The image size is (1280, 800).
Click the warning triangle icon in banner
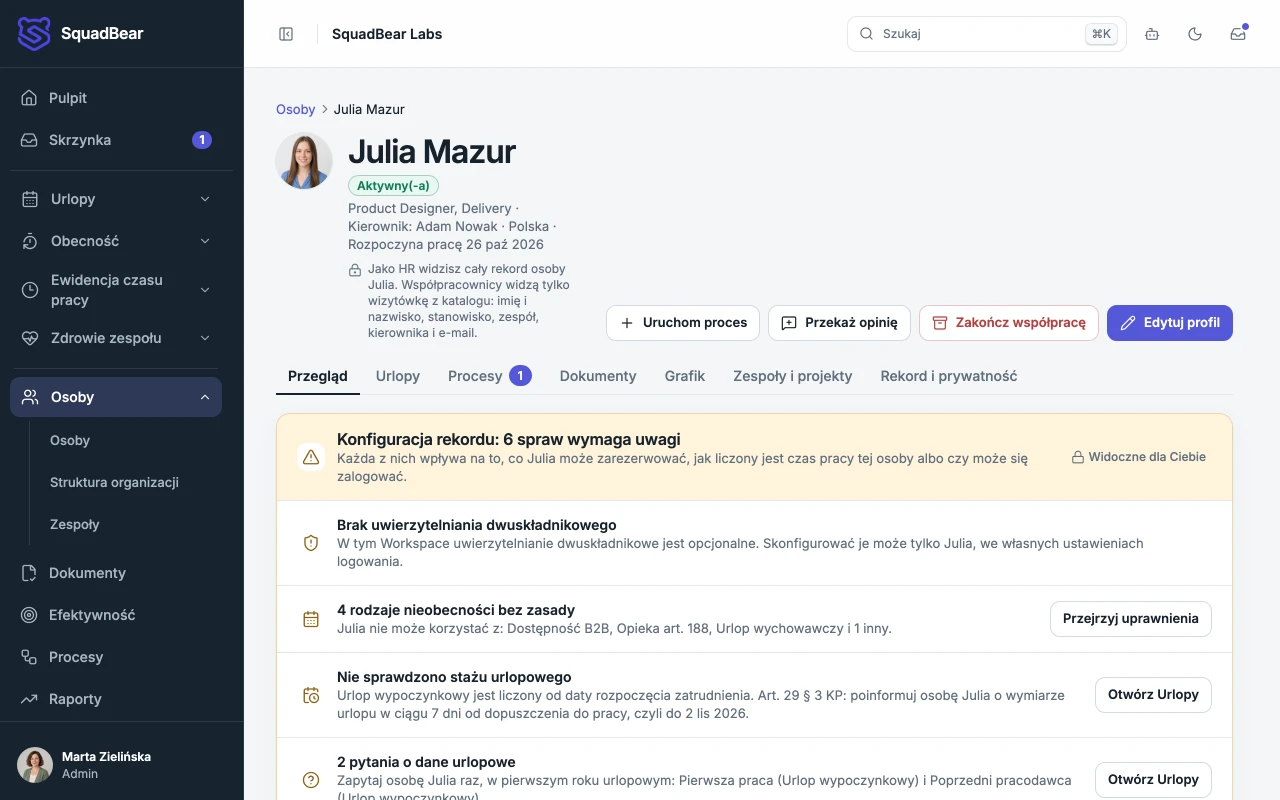click(311, 457)
